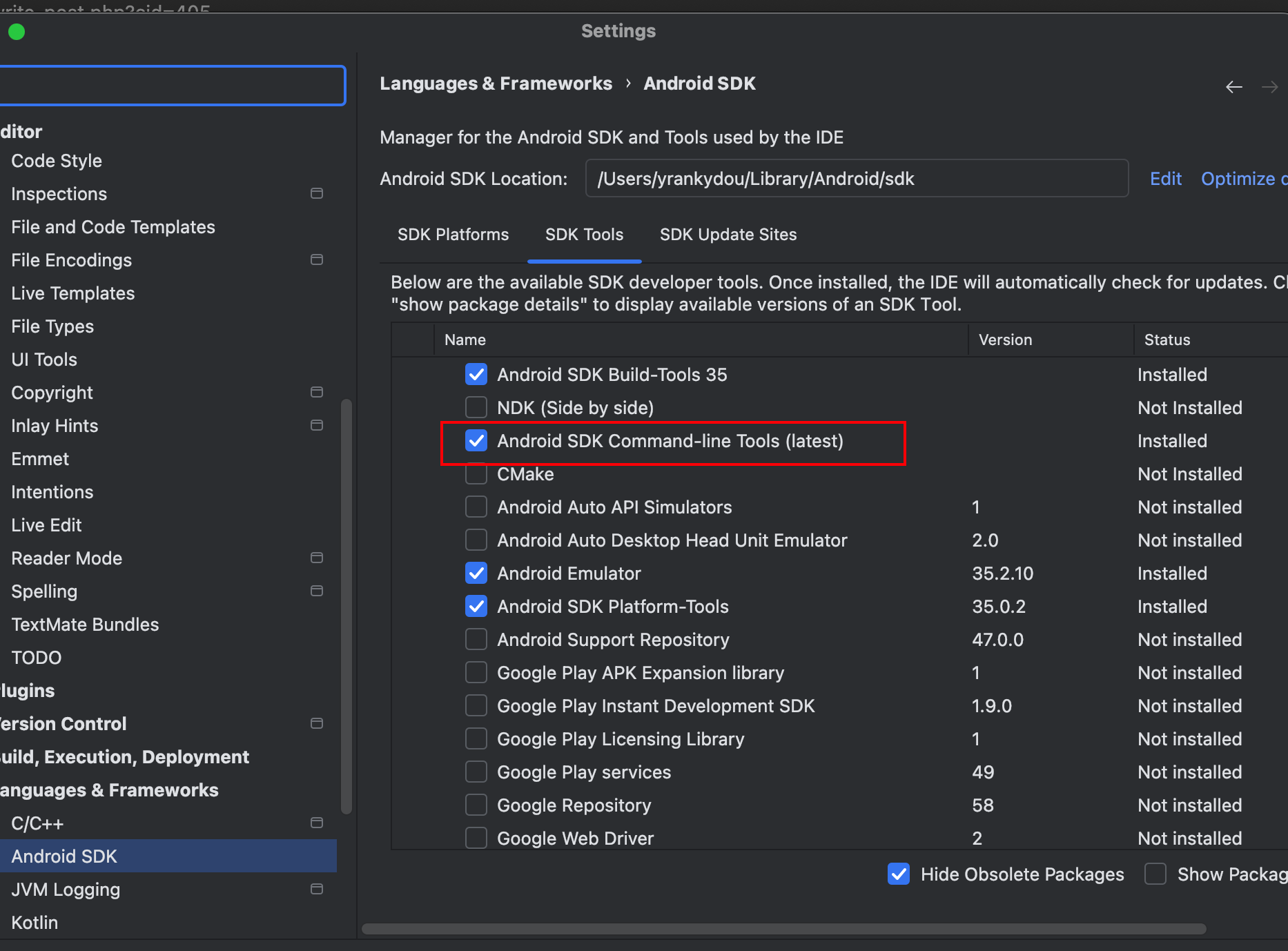Screen dimensions: 1288x951
Task: Uncheck Android SDK Command-line Tools (latest)
Action: tap(476, 440)
